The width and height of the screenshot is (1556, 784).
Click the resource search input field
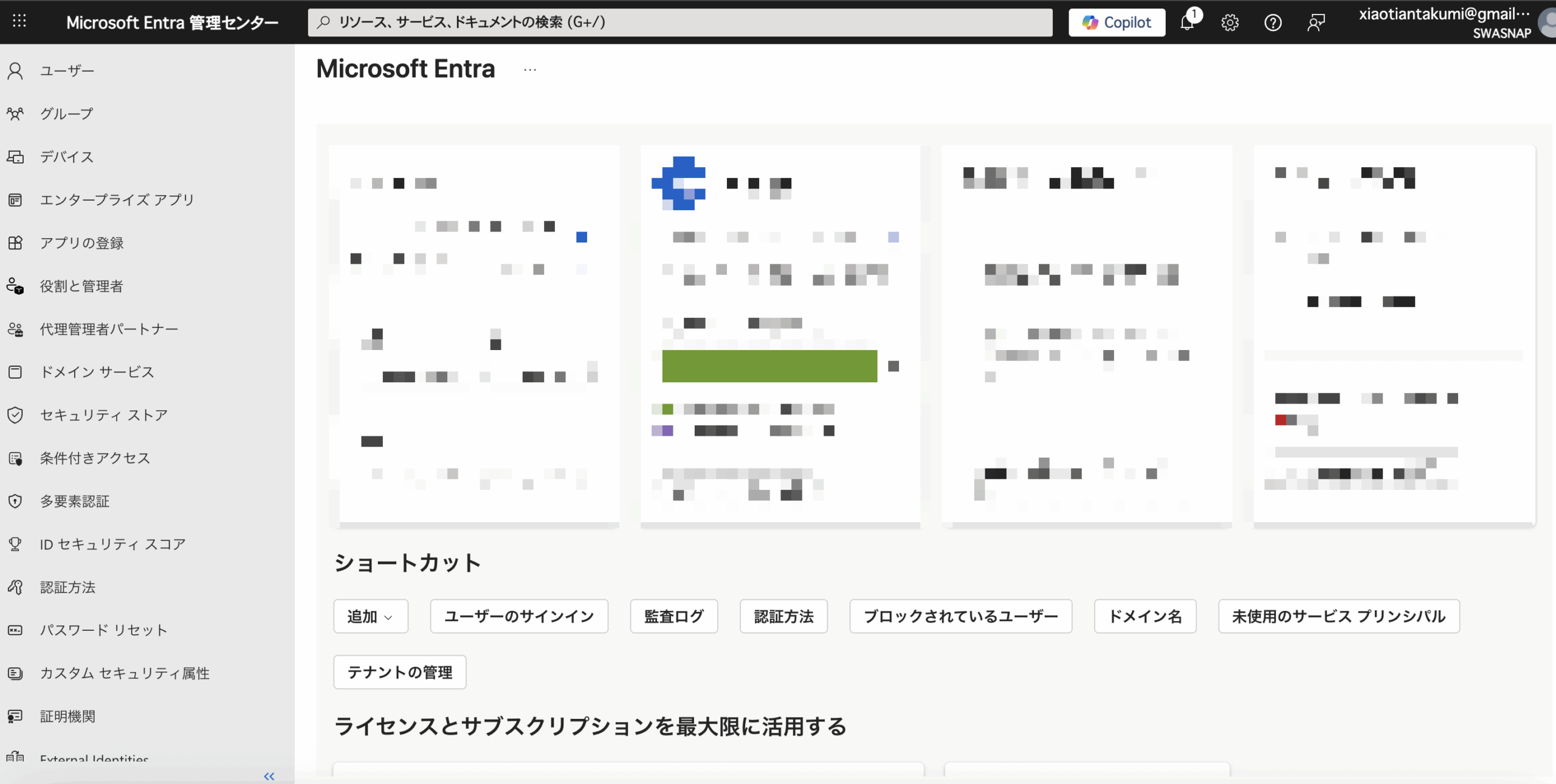680,22
